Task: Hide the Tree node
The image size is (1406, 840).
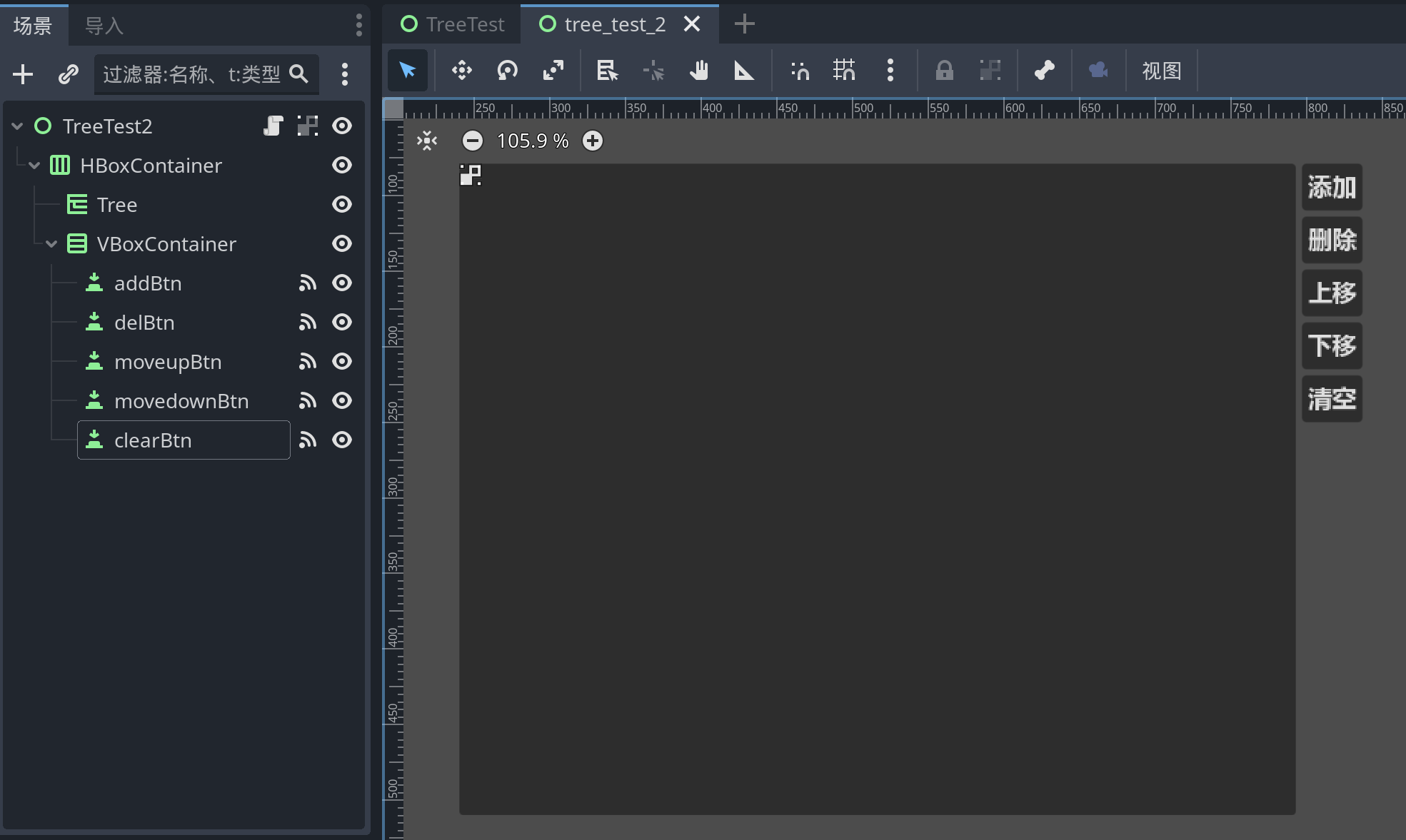Action: [x=342, y=205]
